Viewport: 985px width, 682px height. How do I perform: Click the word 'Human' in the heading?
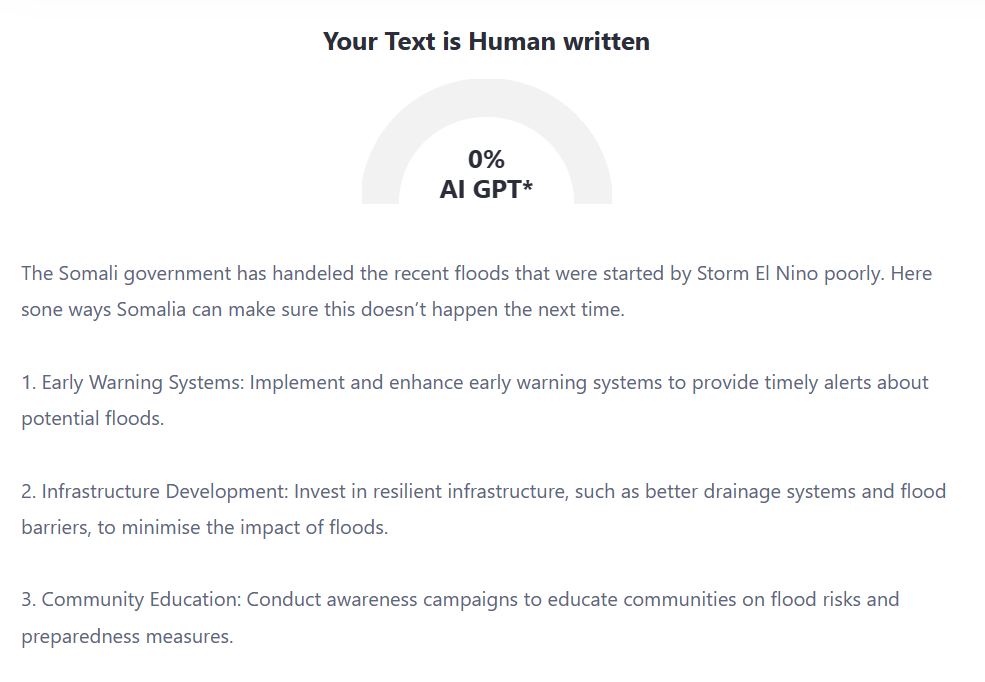click(512, 41)
